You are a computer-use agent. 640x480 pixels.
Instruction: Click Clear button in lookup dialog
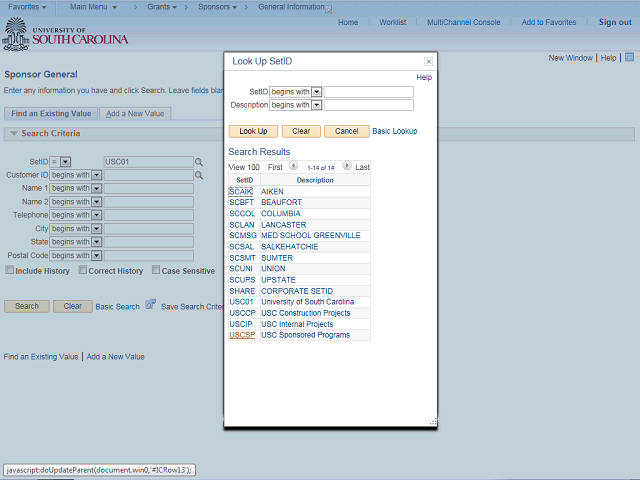coord(301,131)
